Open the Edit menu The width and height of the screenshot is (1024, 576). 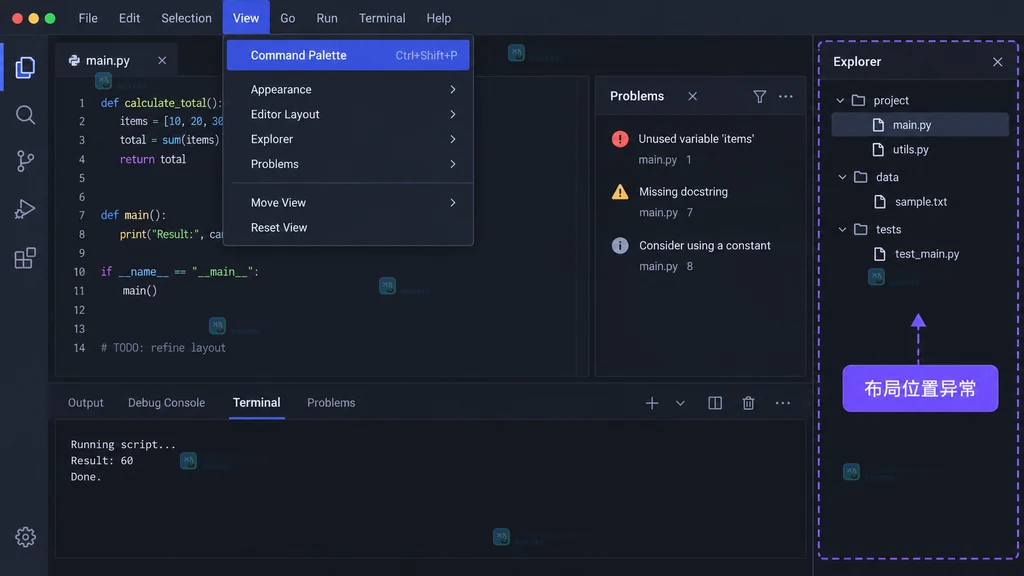pos(129,18)
